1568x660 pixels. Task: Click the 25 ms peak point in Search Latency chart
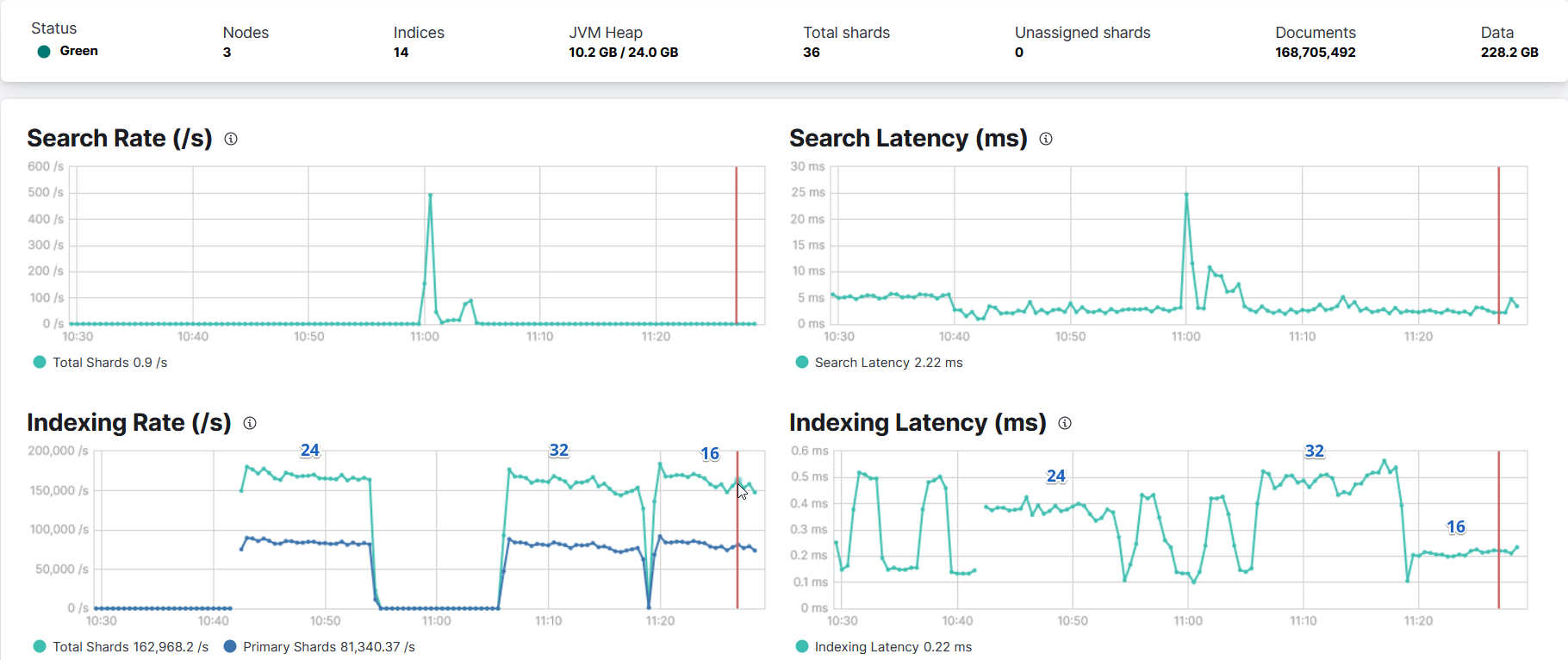coord(1186,195)
